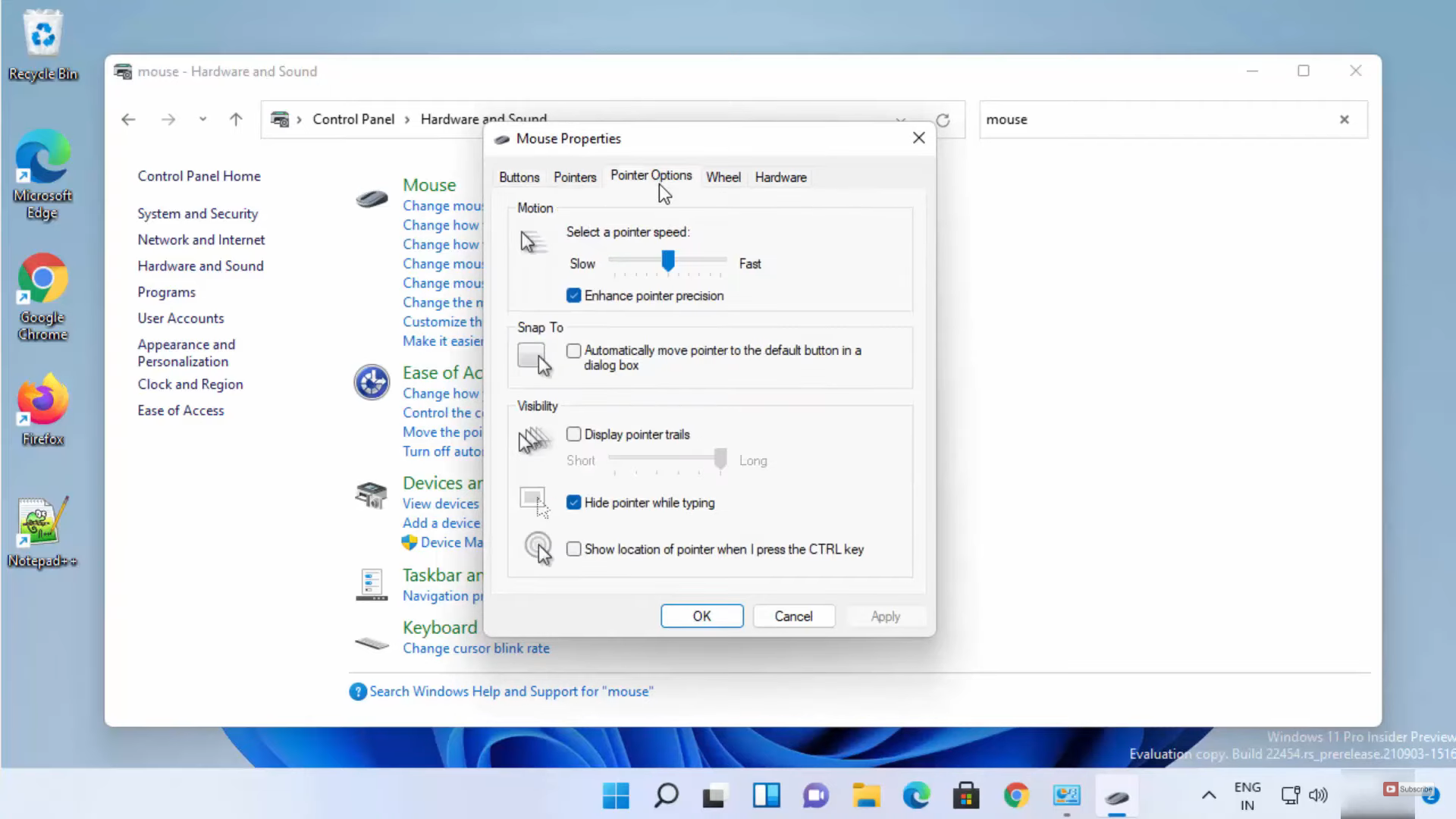
Task: Switch to the Pointers tab
Action: pos(575,177)
